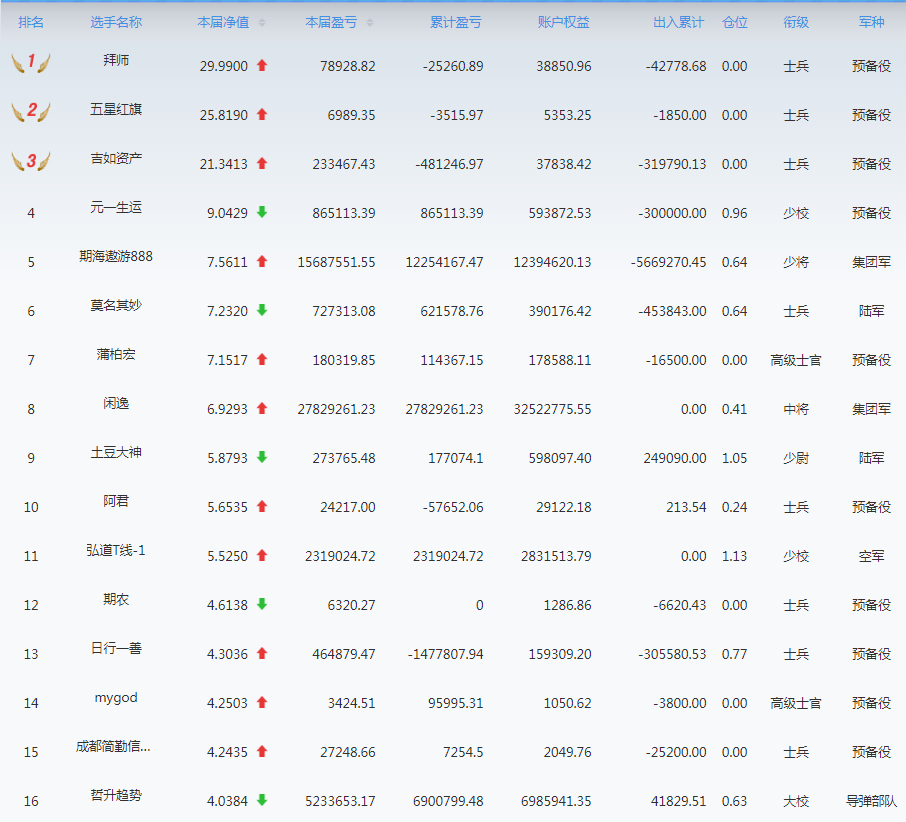Click red up arrow in 弘道T线-1 row
This screenshot has height=822, width=906.
tap(262, 555)
